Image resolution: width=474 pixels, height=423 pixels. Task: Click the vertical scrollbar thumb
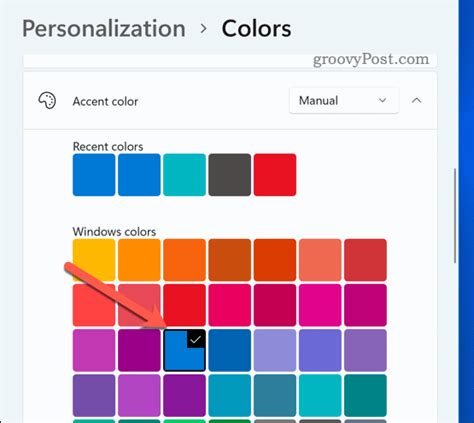click(455, 216)
